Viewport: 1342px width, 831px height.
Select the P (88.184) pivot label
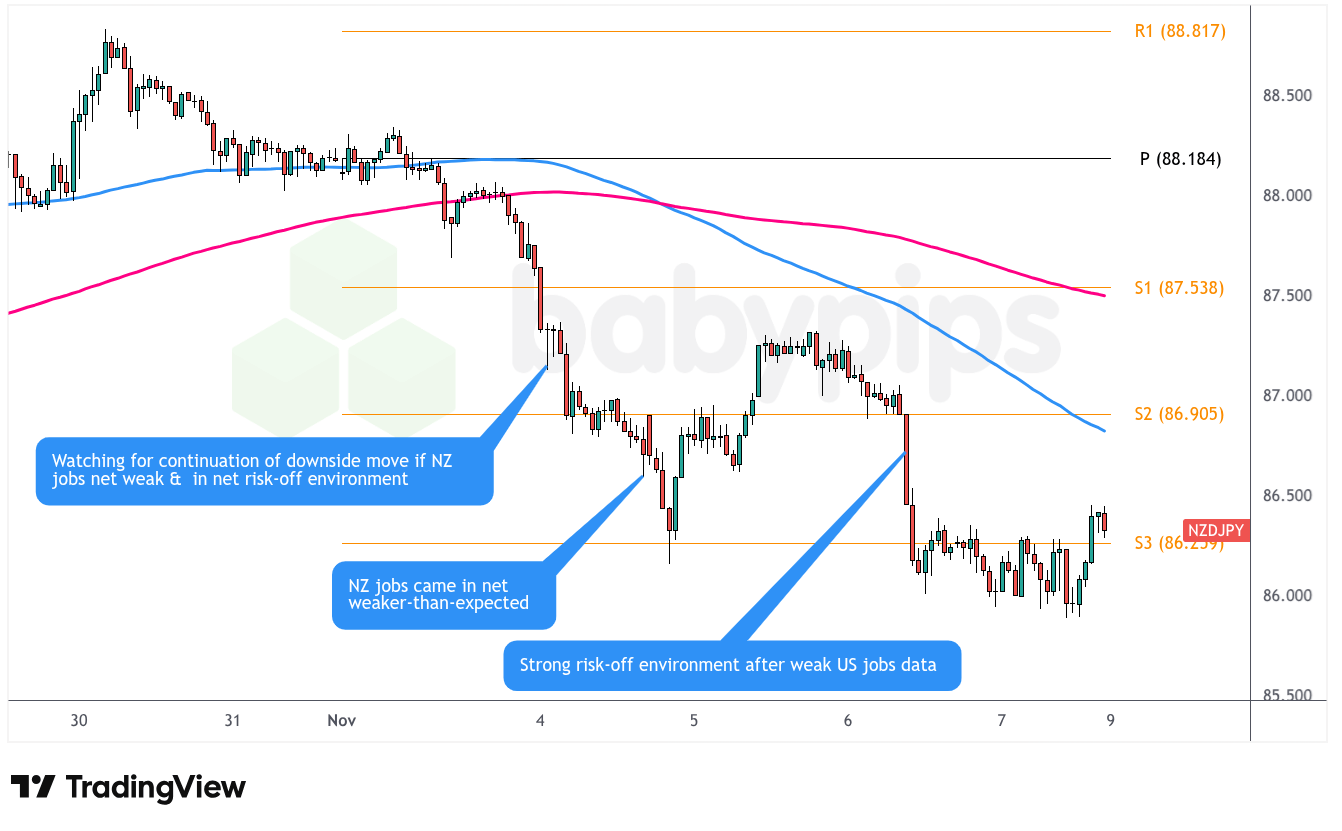pyautogui.click(x=1180, y=158)
